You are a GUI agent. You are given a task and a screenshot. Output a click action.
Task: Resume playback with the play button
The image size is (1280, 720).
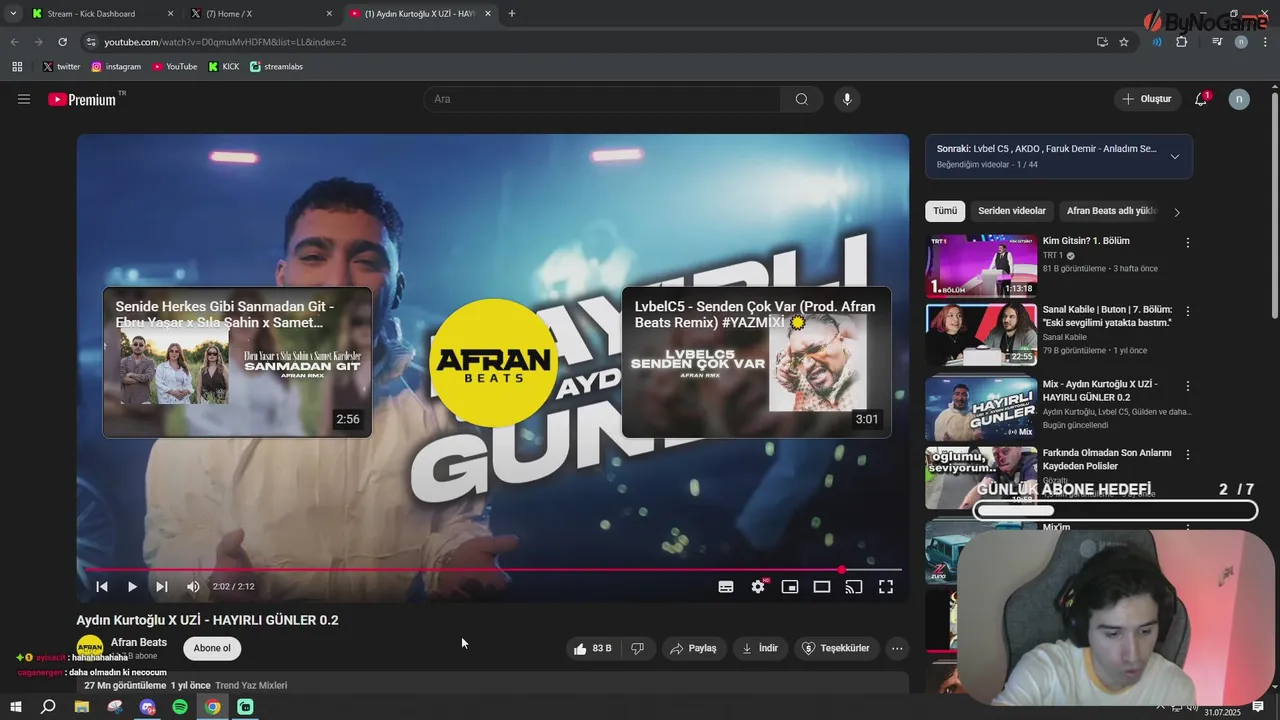pos(132,587)
